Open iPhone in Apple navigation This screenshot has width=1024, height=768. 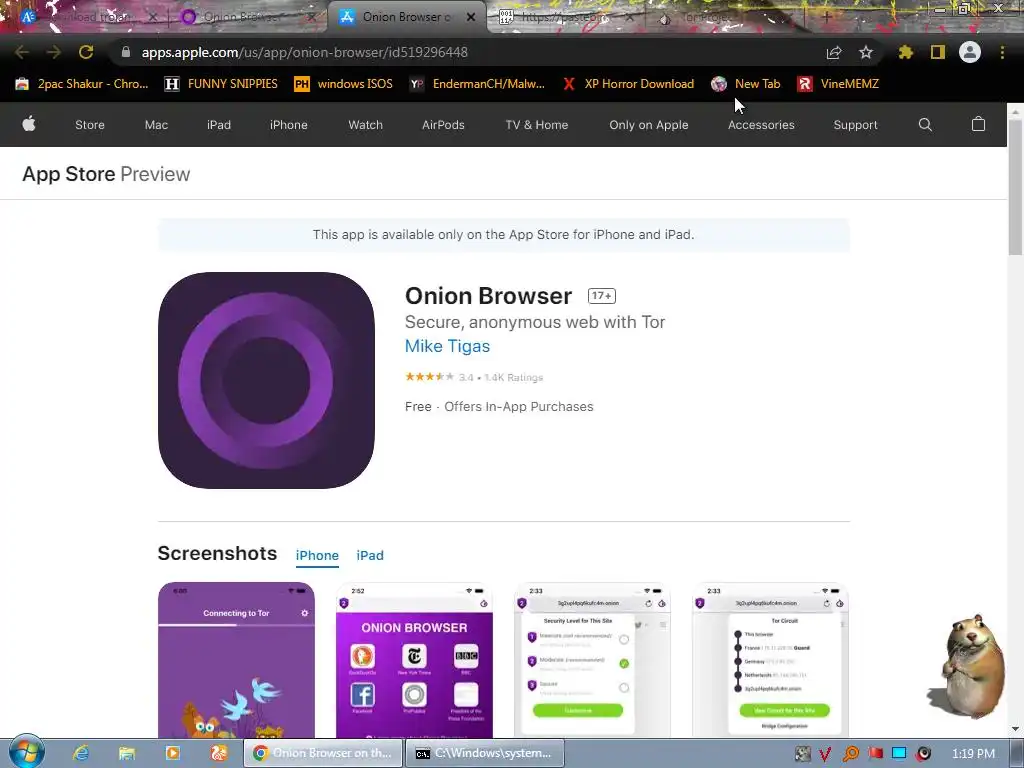(x=289, y=125)
